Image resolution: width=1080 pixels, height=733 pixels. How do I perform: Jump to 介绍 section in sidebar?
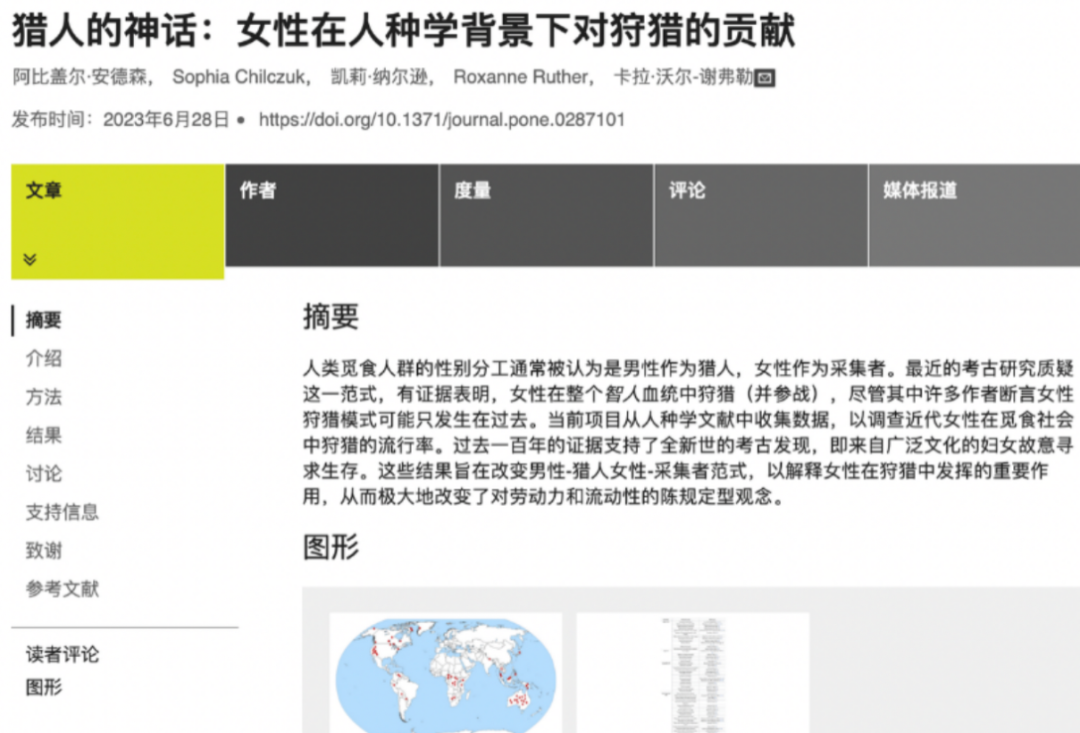(x=43, y=358)
